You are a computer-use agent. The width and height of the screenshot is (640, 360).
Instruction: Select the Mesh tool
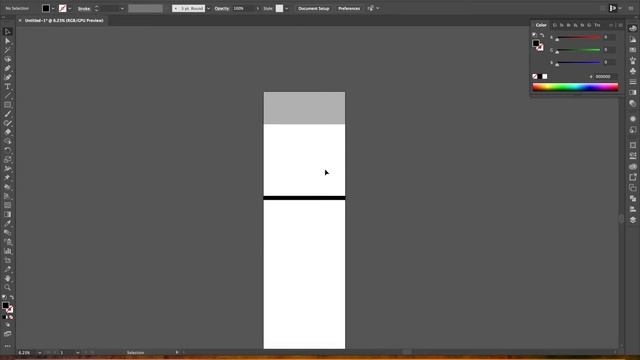tap(7, 205)
